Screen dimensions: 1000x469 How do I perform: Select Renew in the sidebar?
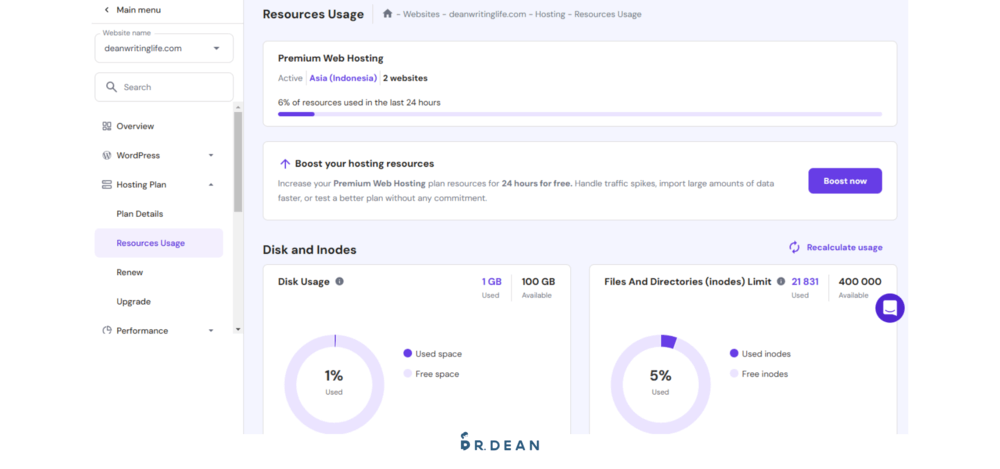tap(130, 272)
